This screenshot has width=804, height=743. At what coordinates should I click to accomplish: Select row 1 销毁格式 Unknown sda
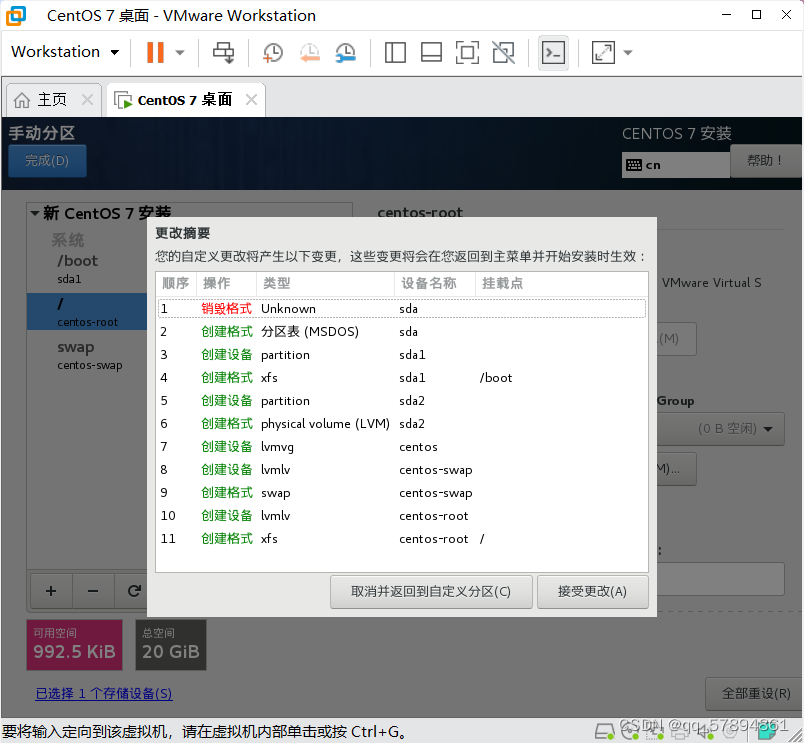402,309
